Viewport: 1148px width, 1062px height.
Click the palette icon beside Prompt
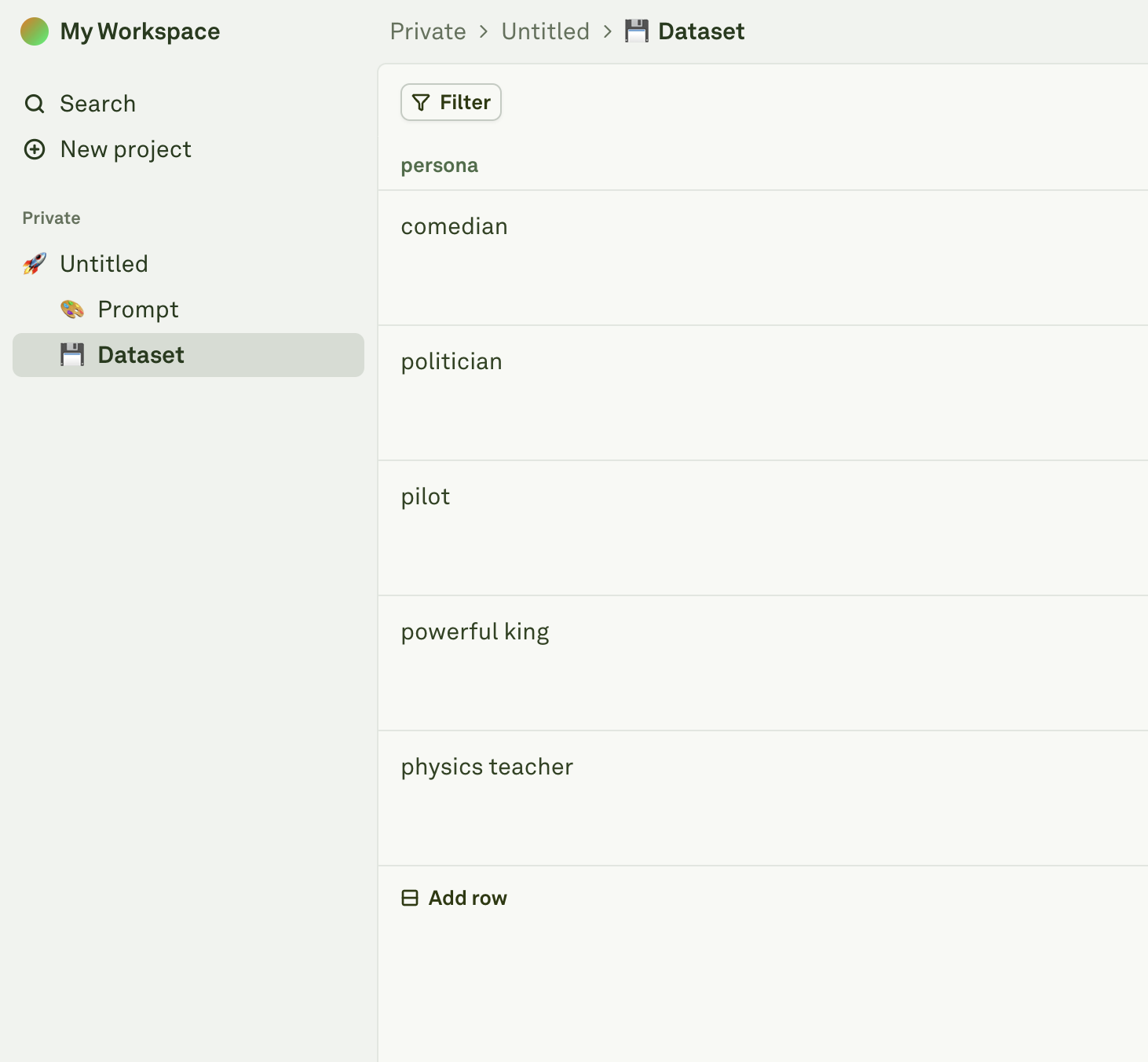tap(72, 309)
